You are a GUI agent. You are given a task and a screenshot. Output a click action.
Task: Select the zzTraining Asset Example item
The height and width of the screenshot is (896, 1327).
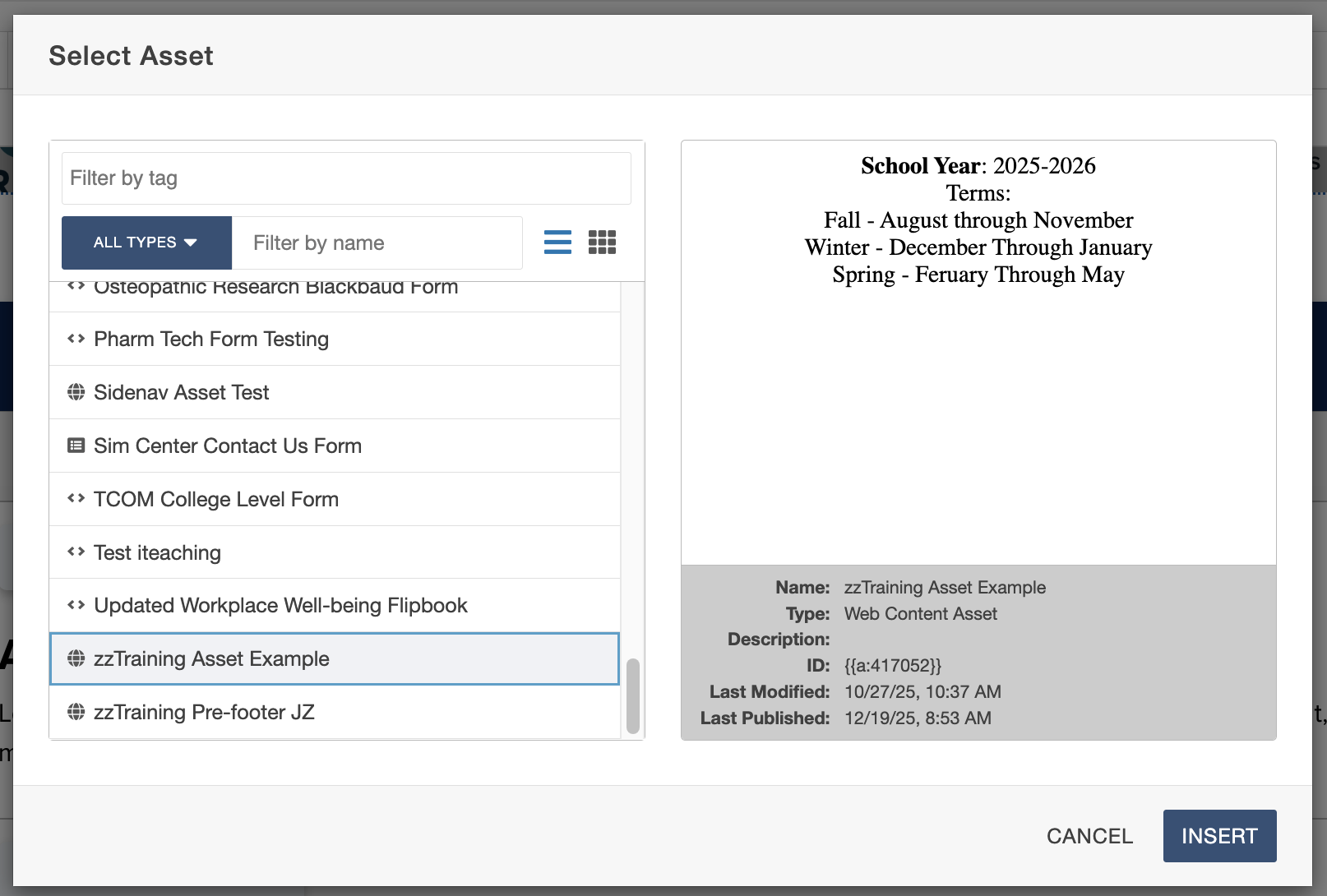(x=211, y=659)
